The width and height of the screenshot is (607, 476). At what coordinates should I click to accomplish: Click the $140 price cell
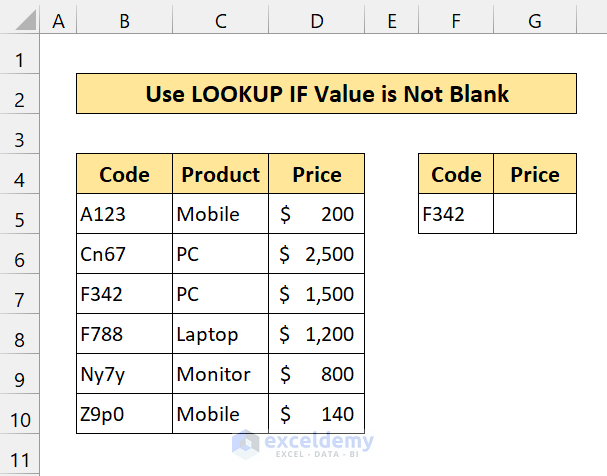[316, 414]
